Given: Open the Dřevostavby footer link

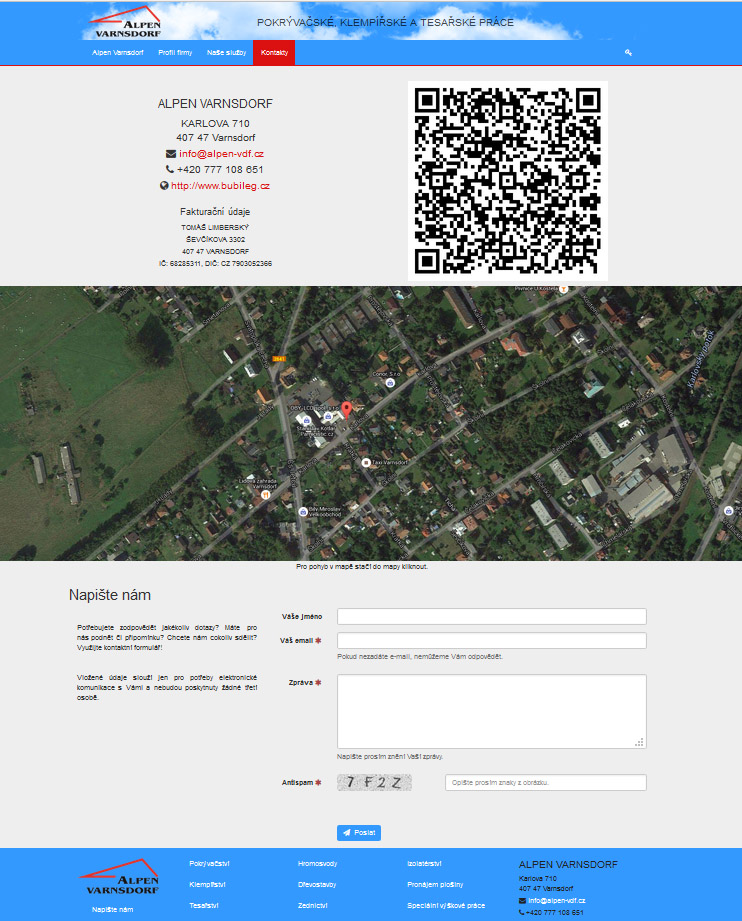Looking at the screenshot, I should coord(317,885).
